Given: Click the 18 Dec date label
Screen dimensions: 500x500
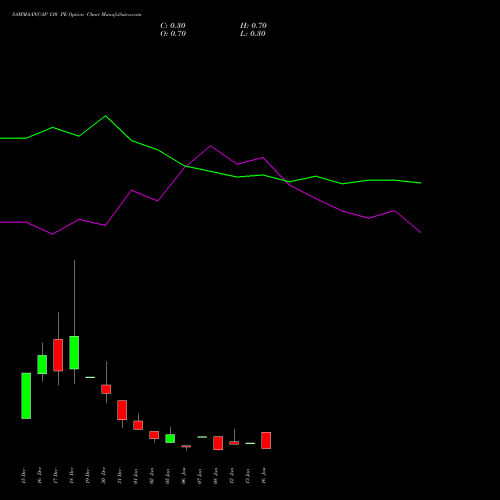Looking at the screenshot, I should 71,476.
